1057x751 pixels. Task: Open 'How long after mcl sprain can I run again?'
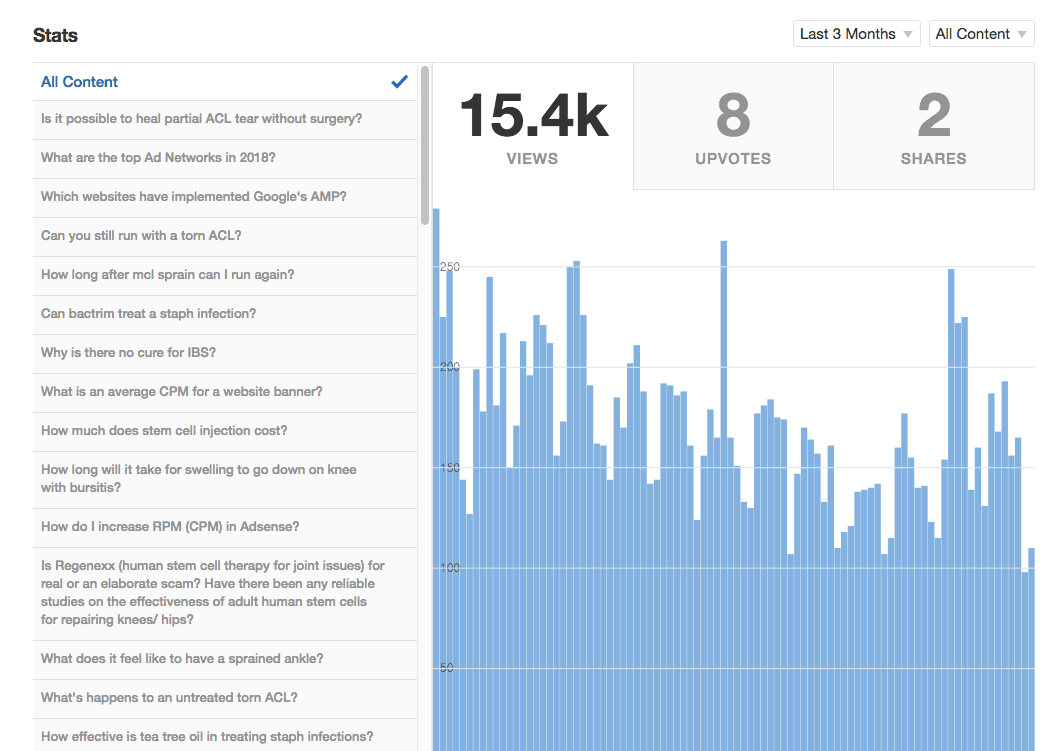225,276
